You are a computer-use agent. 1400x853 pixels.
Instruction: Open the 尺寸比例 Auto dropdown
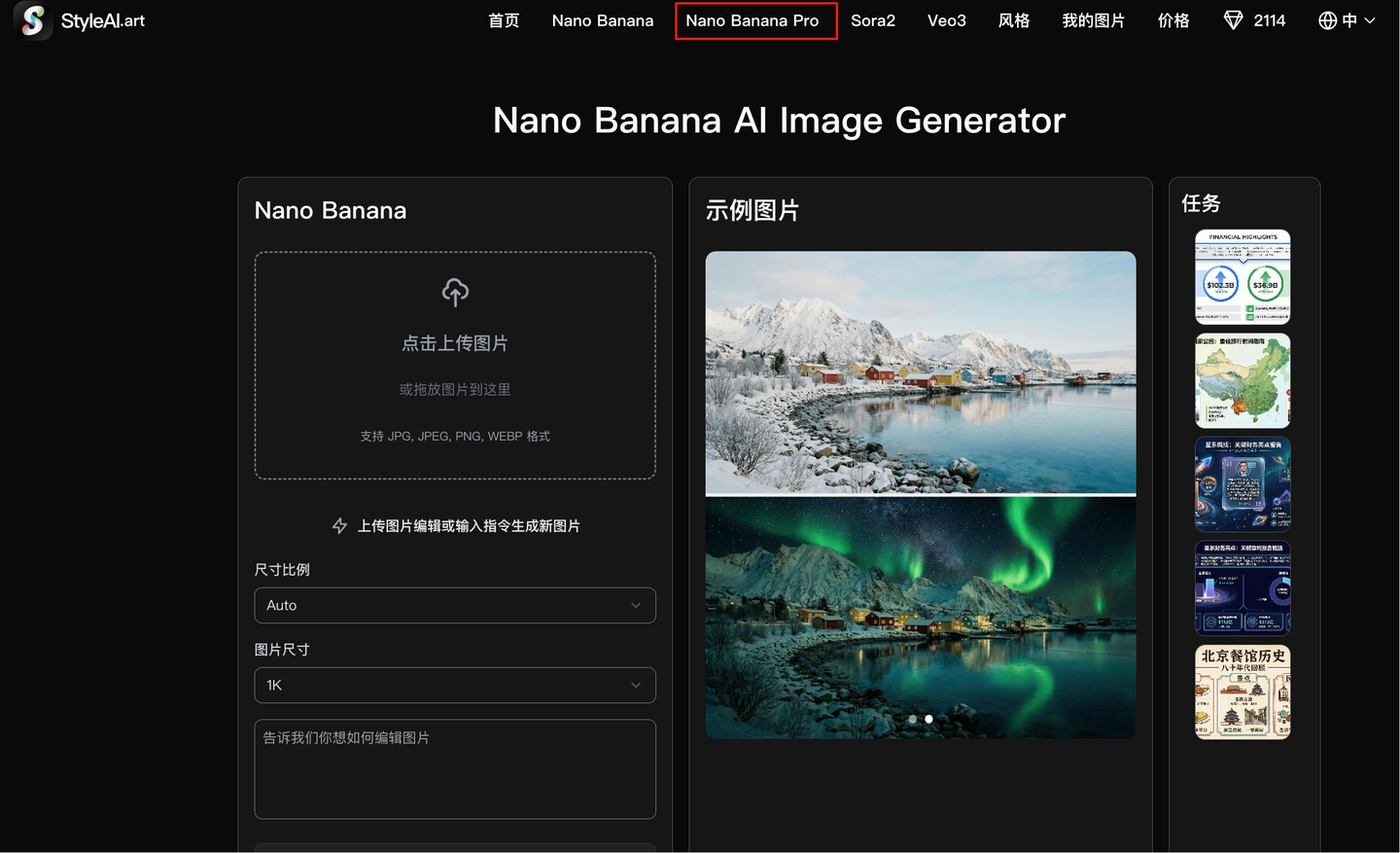[454, 605]
